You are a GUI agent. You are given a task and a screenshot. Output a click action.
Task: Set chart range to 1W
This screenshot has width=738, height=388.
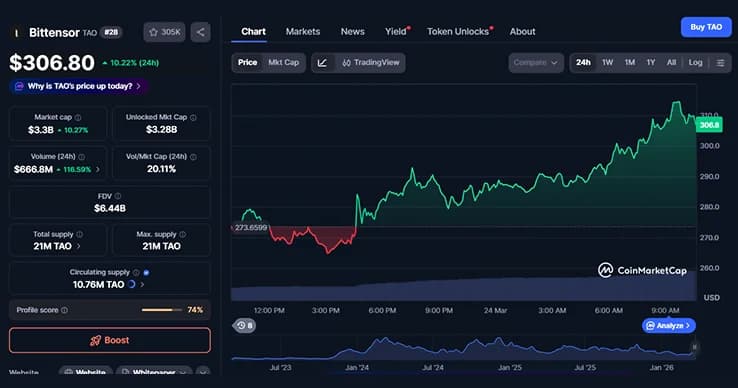pyautogui.click(x=608, y=63)
